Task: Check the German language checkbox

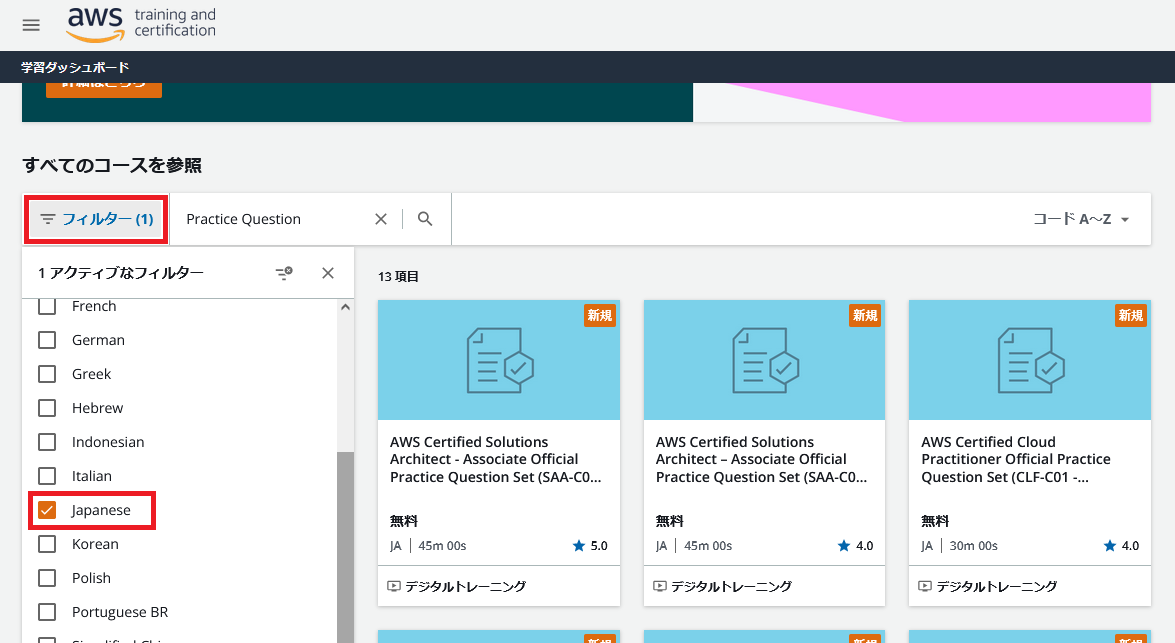Action: pos(47,340)
